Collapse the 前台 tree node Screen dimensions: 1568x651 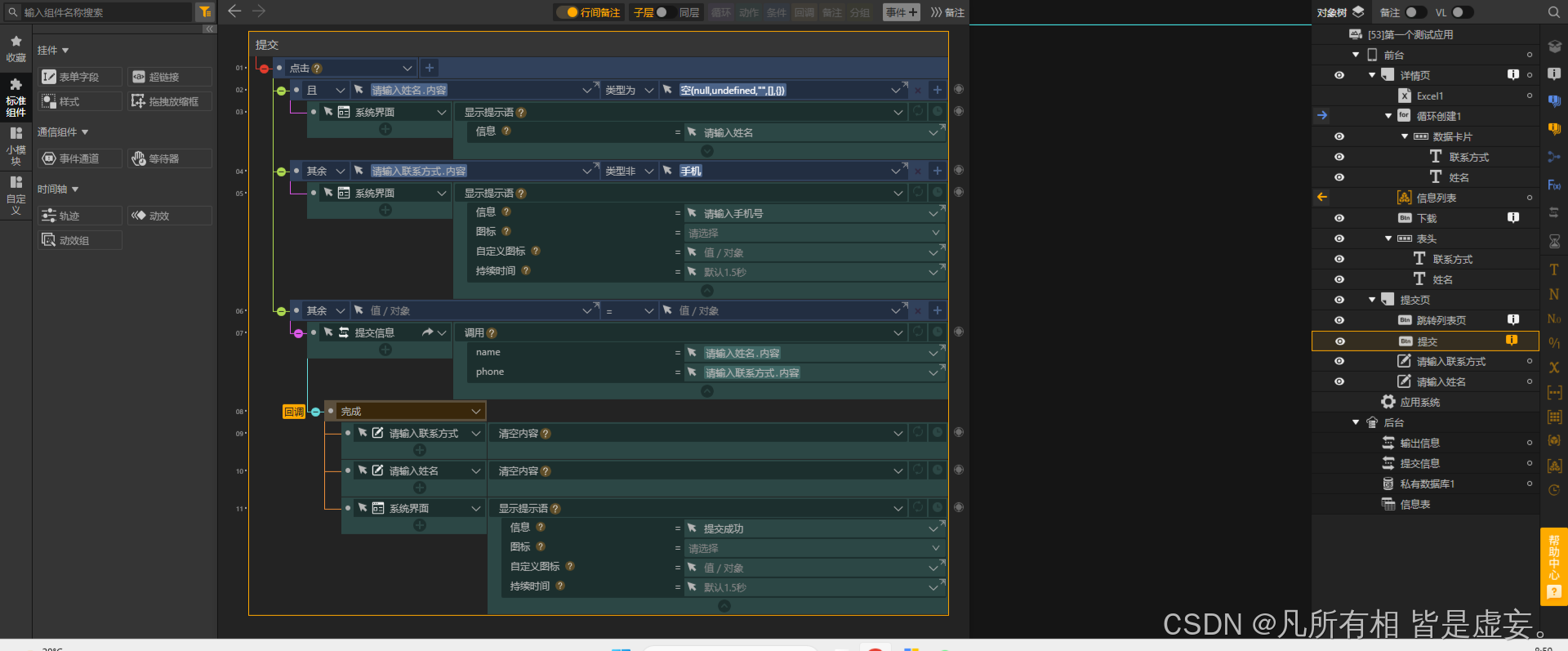pos(1356,55)
